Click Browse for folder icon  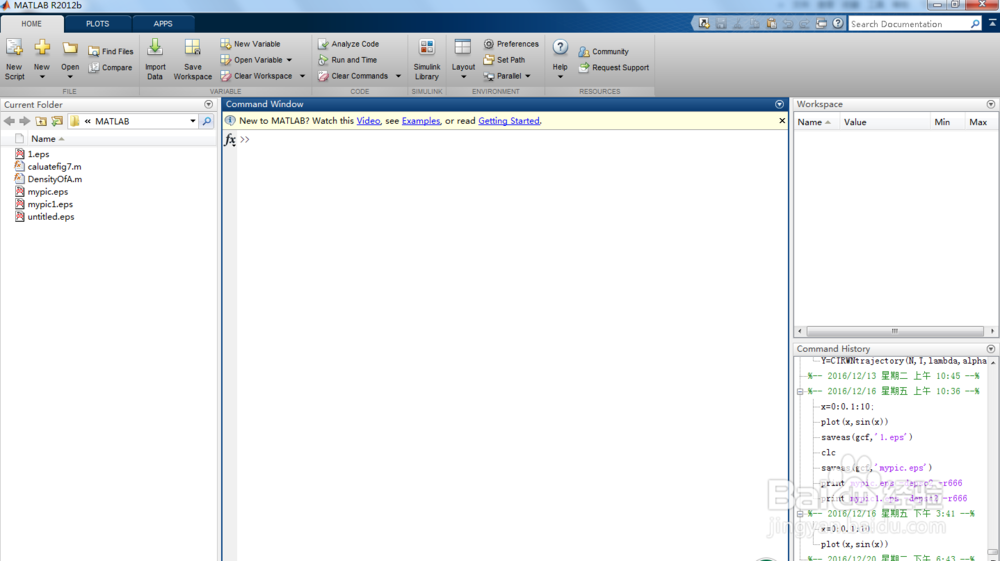click(x=57, y=121)
